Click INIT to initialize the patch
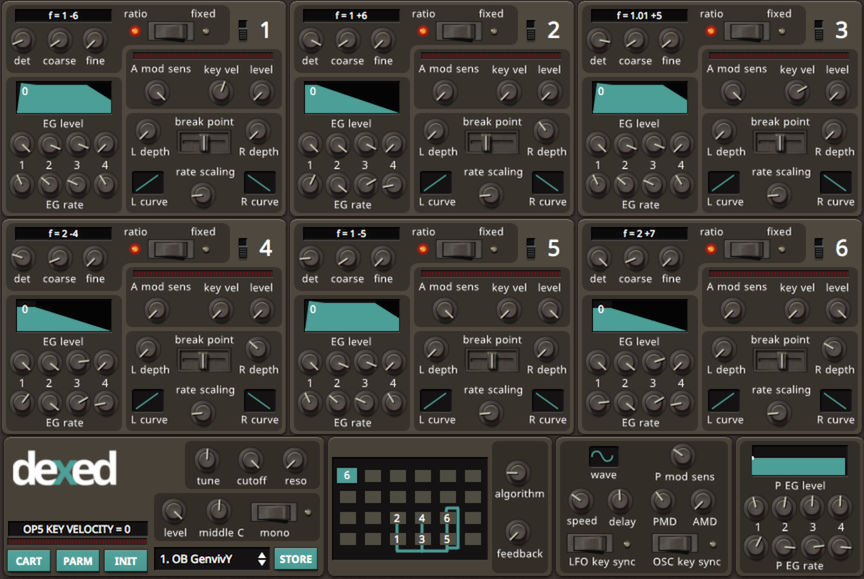864x579 pixels. pos(126,561)
